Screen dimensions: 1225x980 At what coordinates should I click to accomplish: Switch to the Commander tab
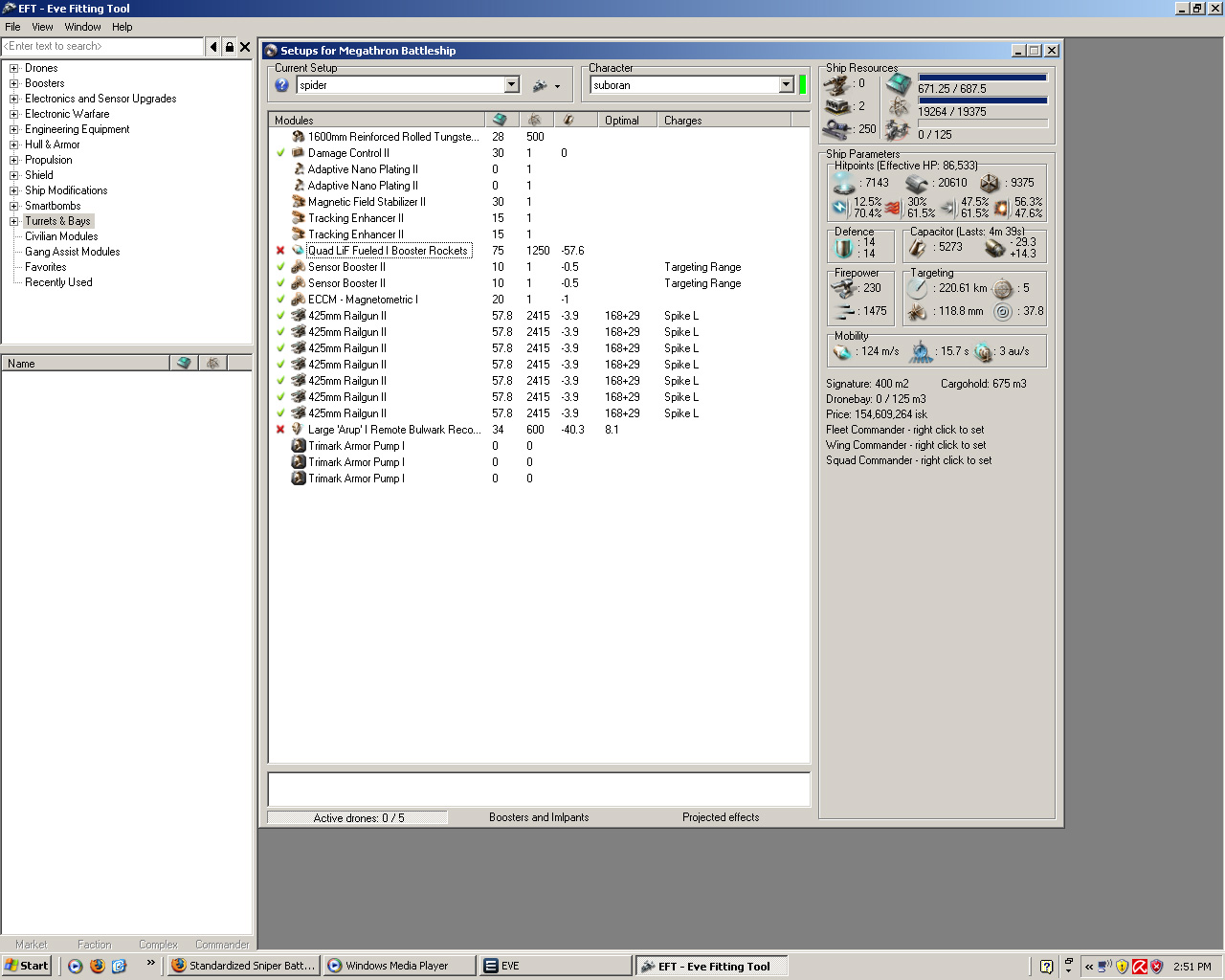coord(222,945)
